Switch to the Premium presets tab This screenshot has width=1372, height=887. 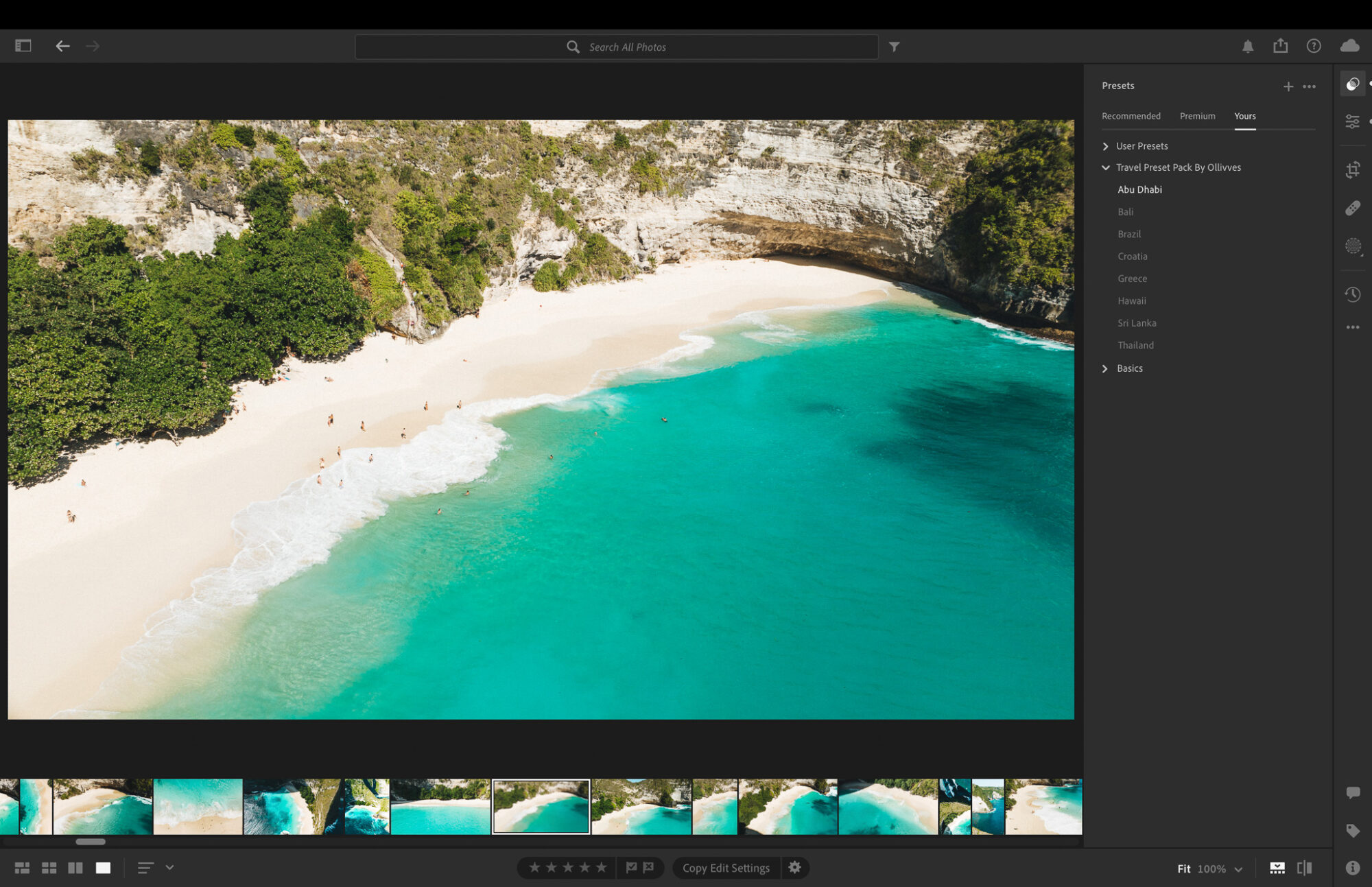coord(1197,115)
